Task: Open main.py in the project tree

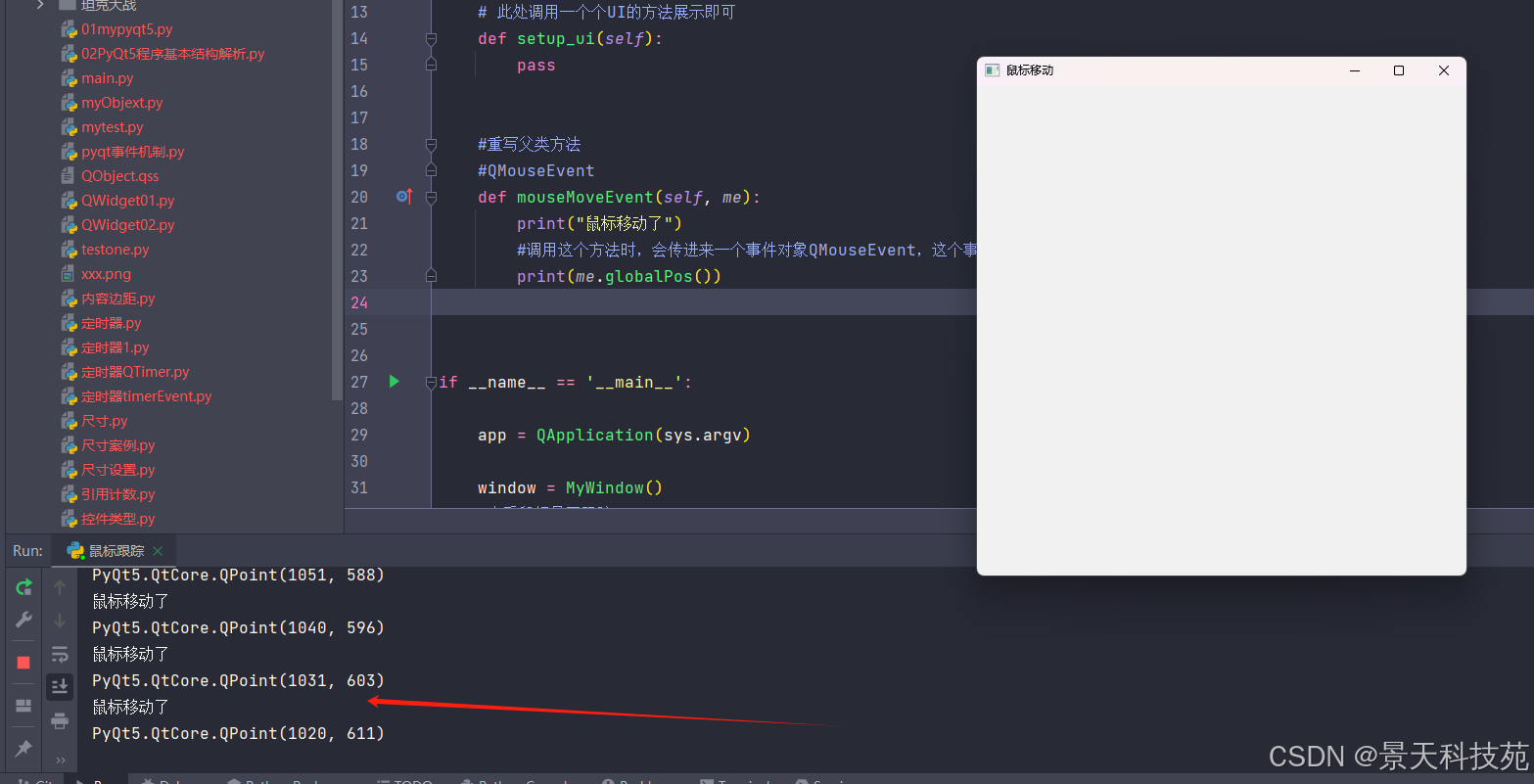Action: [x=107, y=78]
